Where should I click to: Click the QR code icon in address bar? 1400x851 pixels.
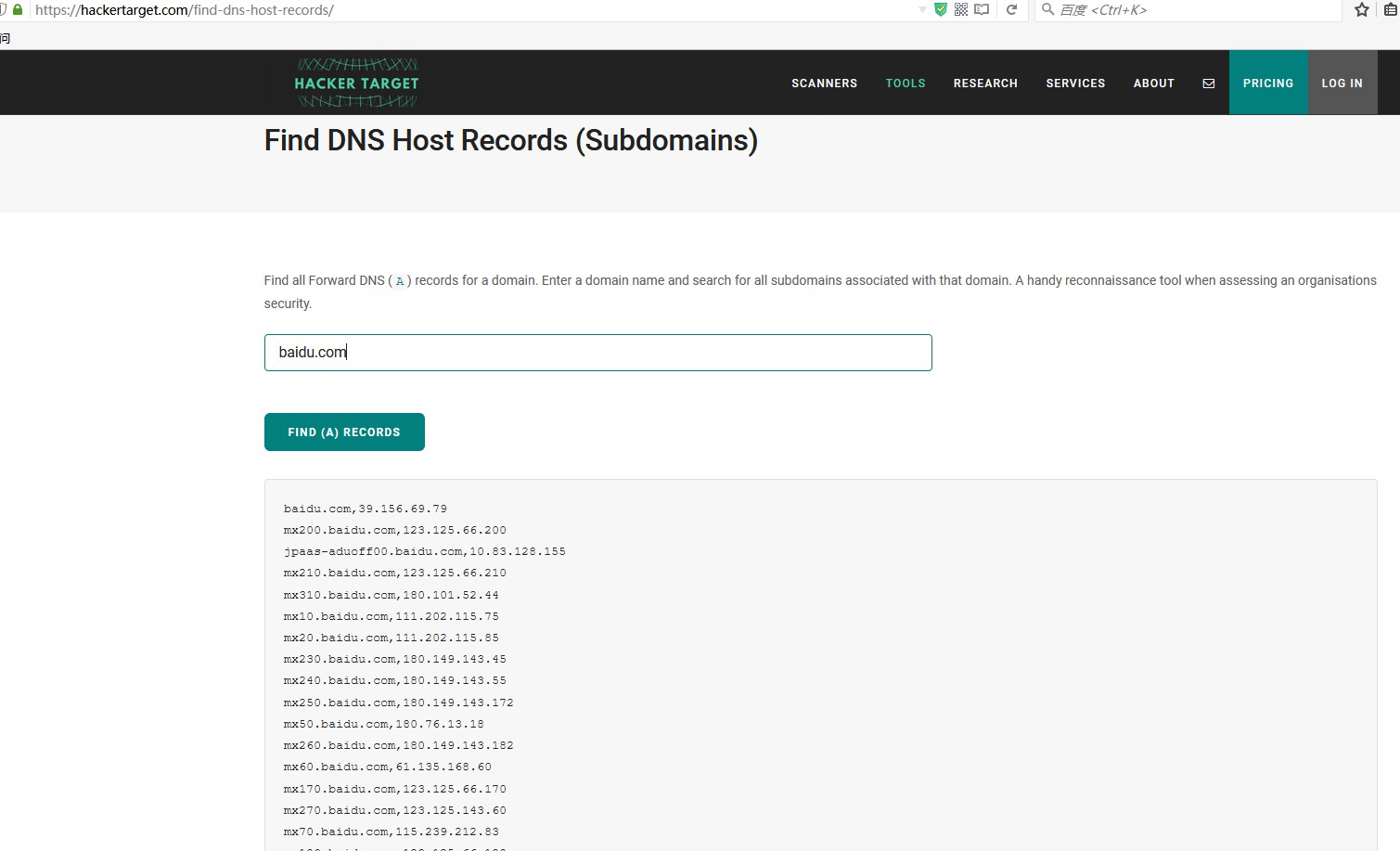coord(961,9)
